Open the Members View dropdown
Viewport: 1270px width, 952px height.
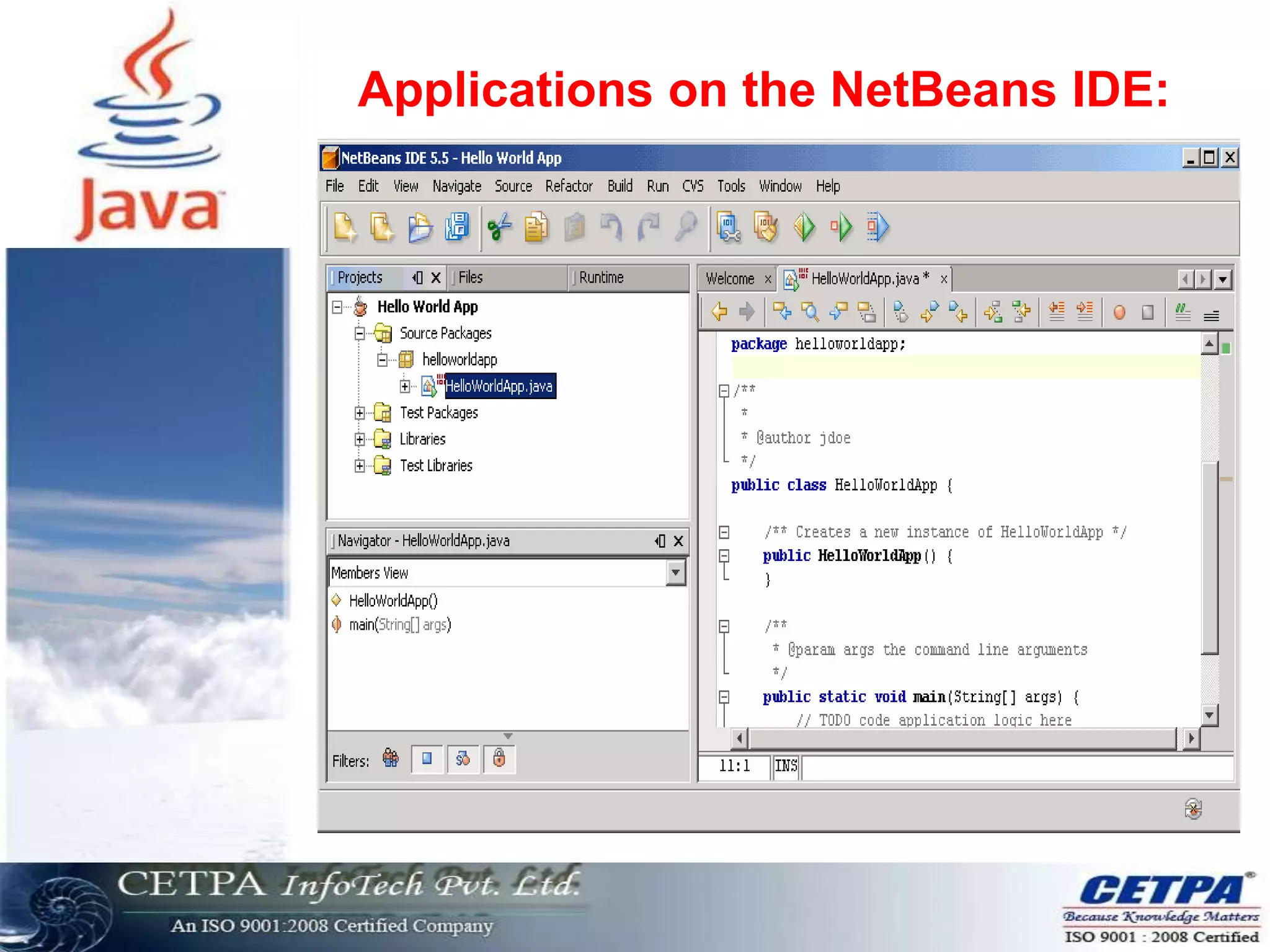tap(675, 573)
